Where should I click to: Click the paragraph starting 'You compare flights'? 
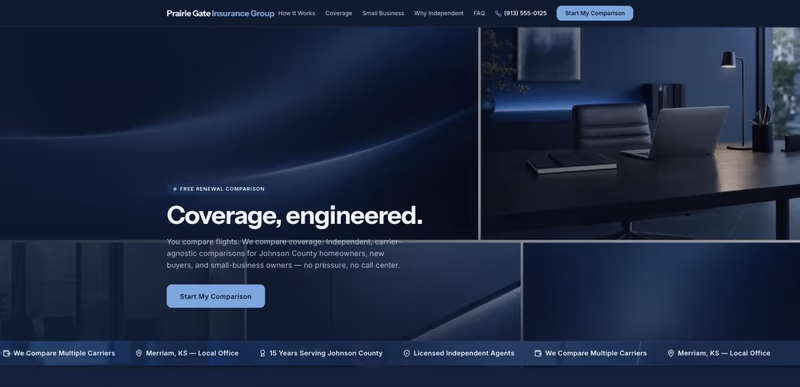click(x=284, y=253)
